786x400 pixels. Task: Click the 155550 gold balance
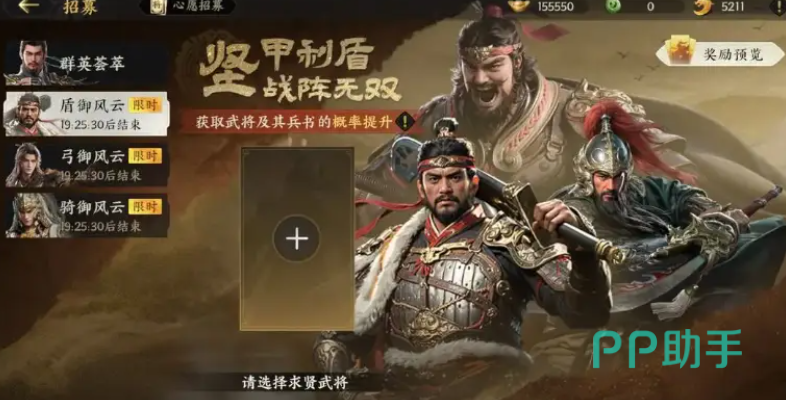556,7
